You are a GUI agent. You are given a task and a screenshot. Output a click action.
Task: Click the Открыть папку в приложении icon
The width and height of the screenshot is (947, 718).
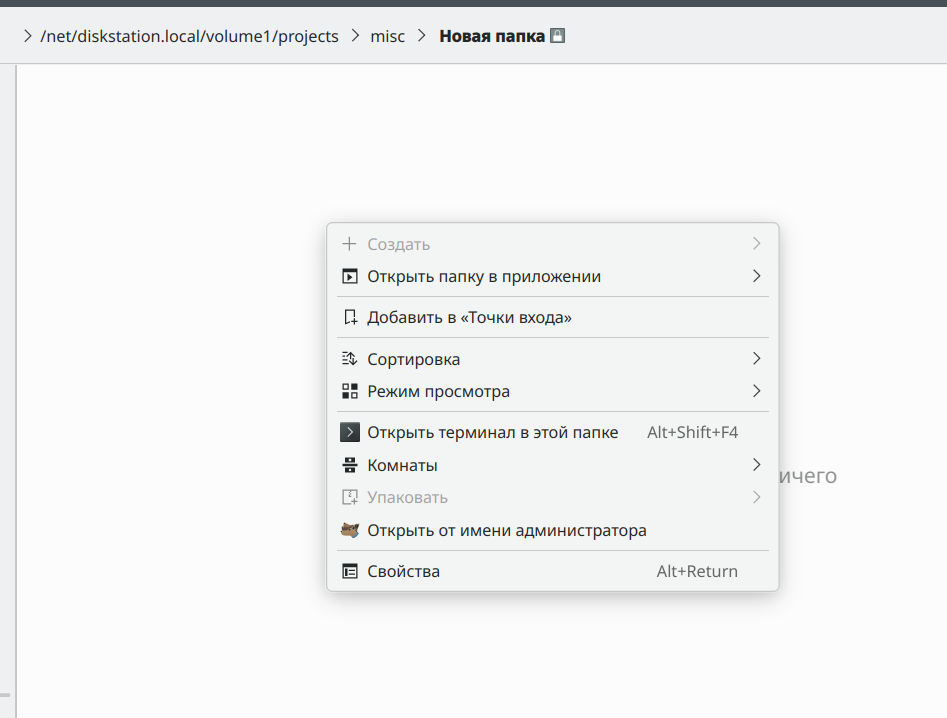click(350, 277)
